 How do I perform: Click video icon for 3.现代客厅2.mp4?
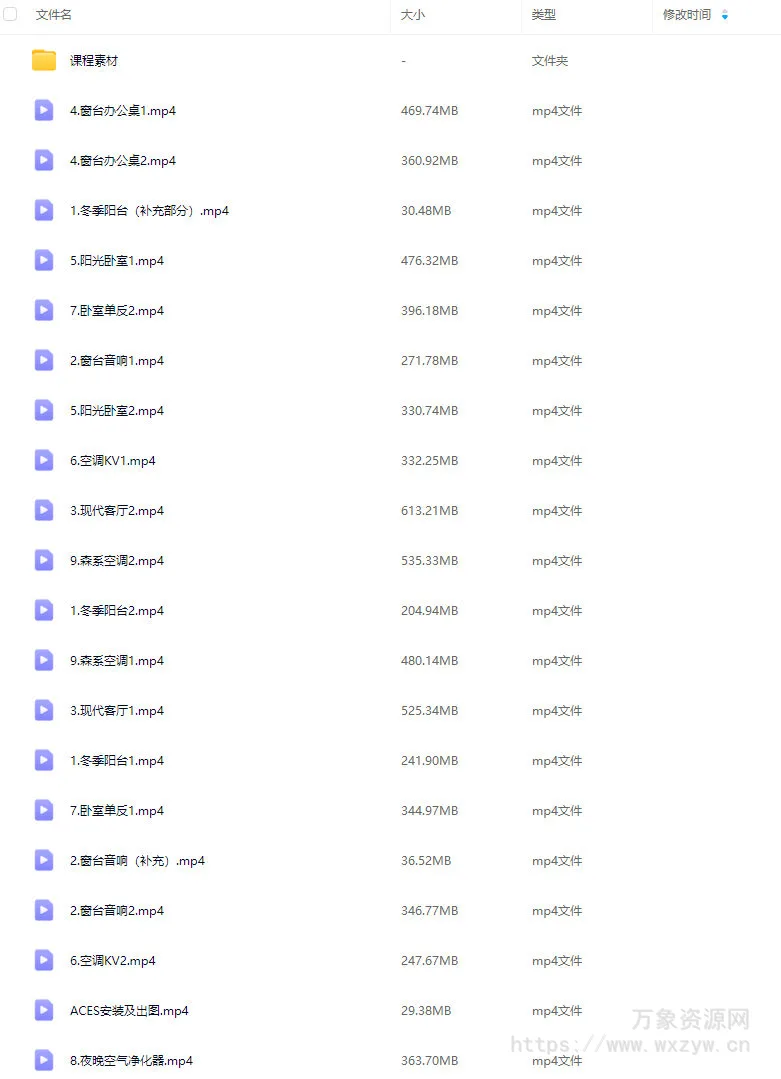[44, 511]
